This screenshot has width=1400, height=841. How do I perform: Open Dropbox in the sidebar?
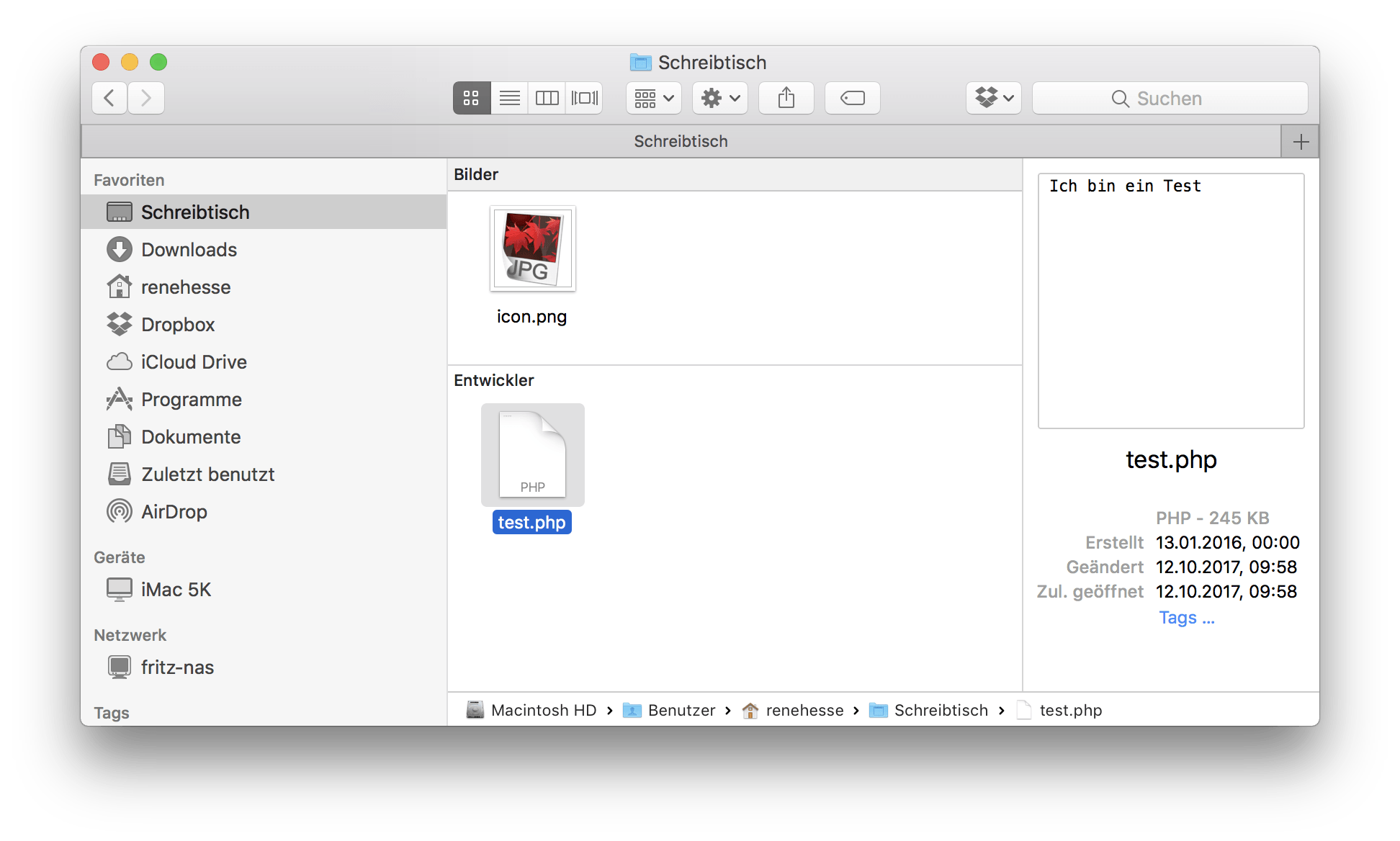(x=264, y=324)
